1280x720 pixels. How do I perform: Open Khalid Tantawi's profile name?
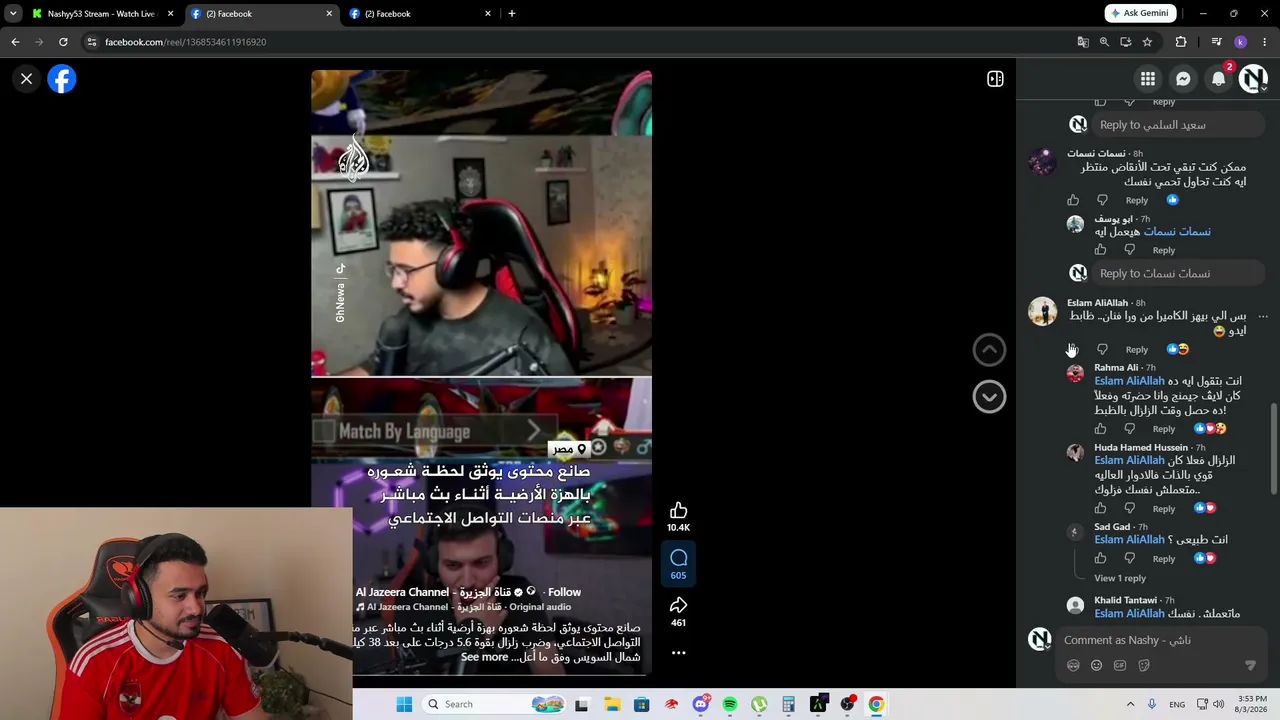point(1125,600)
